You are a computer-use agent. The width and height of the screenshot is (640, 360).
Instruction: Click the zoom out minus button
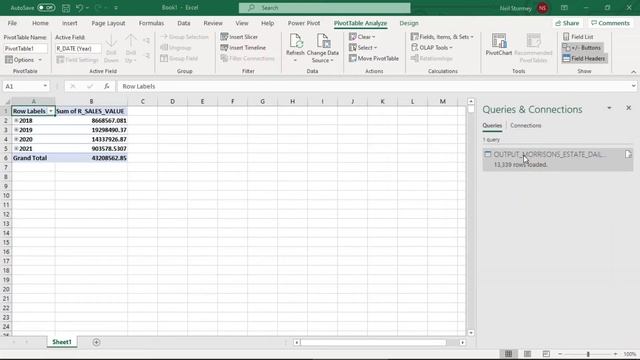point(560,354)
